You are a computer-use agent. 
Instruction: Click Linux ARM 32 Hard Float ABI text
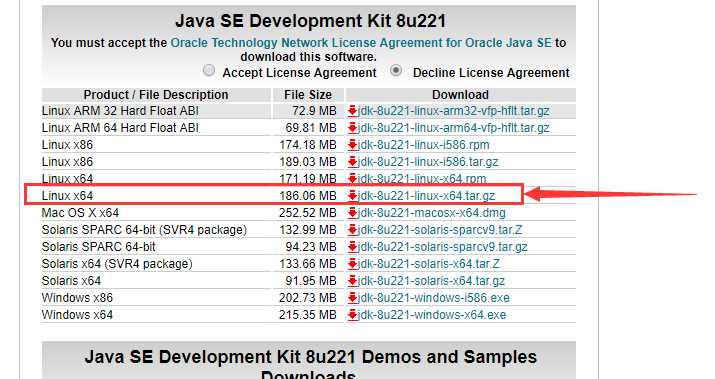point(120,111)
